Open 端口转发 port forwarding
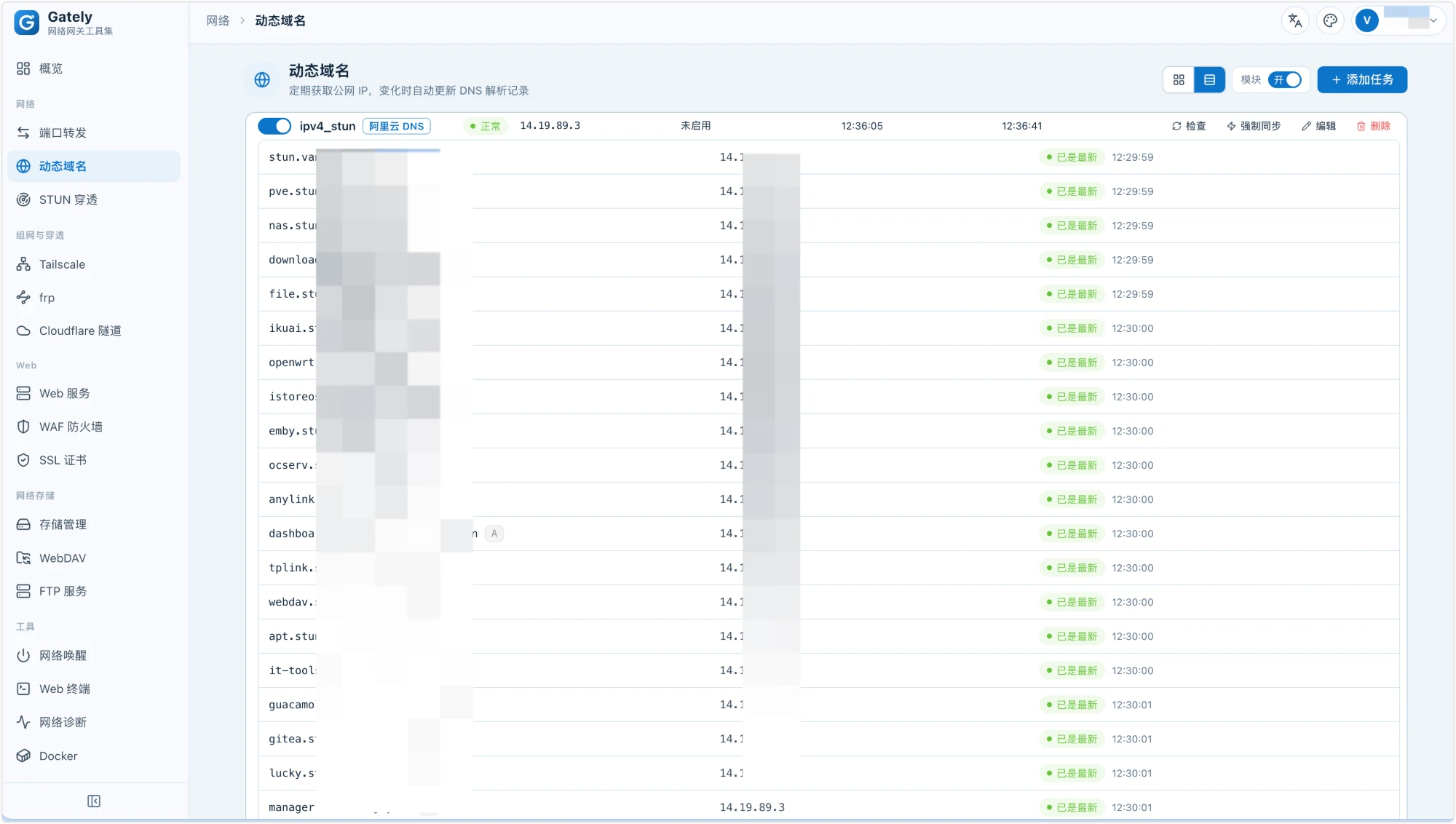The width and height of the screenshot is (1456, 824). pyautogui.click(x=94, y=132)
